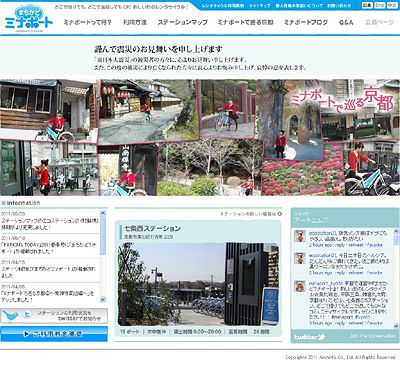Click Join the conversation link

[x=373, y=336]
